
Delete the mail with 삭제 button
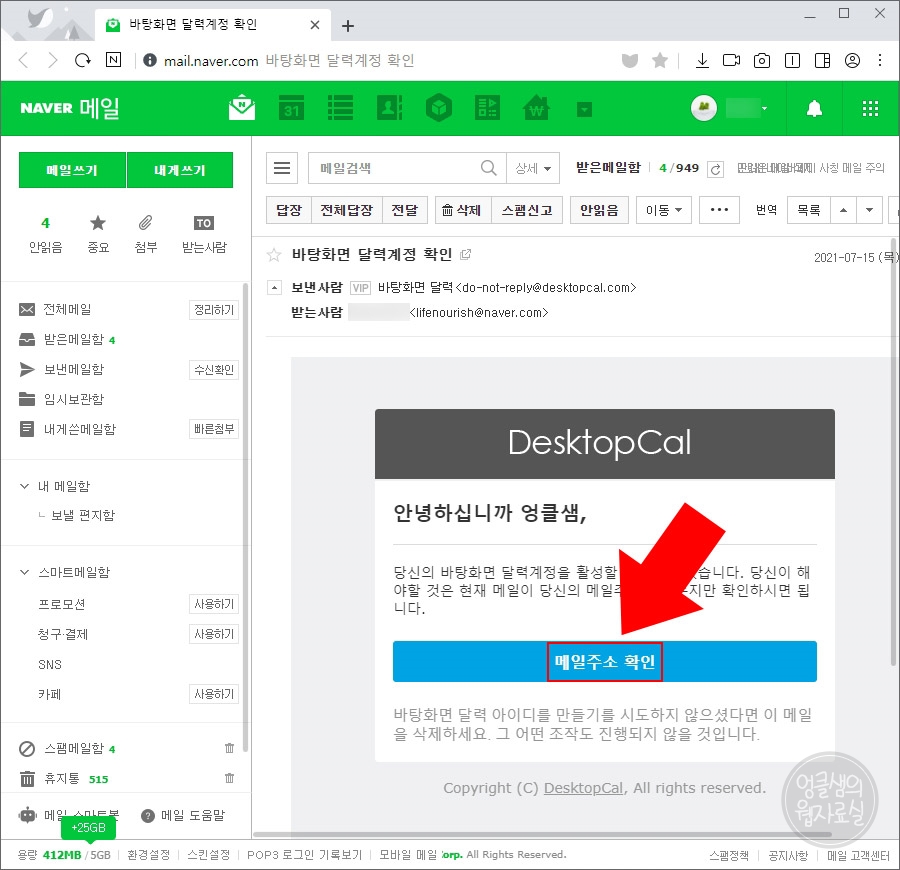(x=463, y=210)
